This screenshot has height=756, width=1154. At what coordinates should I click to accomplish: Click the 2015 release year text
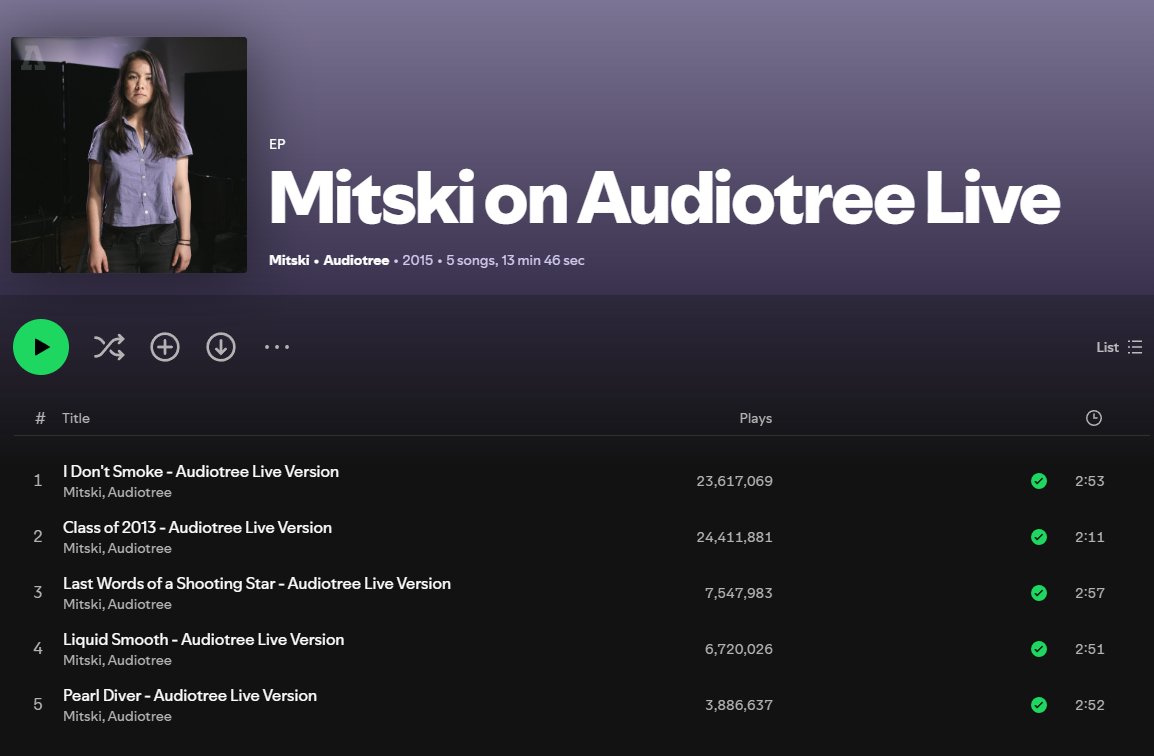pyautogui.click(x=417, y=260)
